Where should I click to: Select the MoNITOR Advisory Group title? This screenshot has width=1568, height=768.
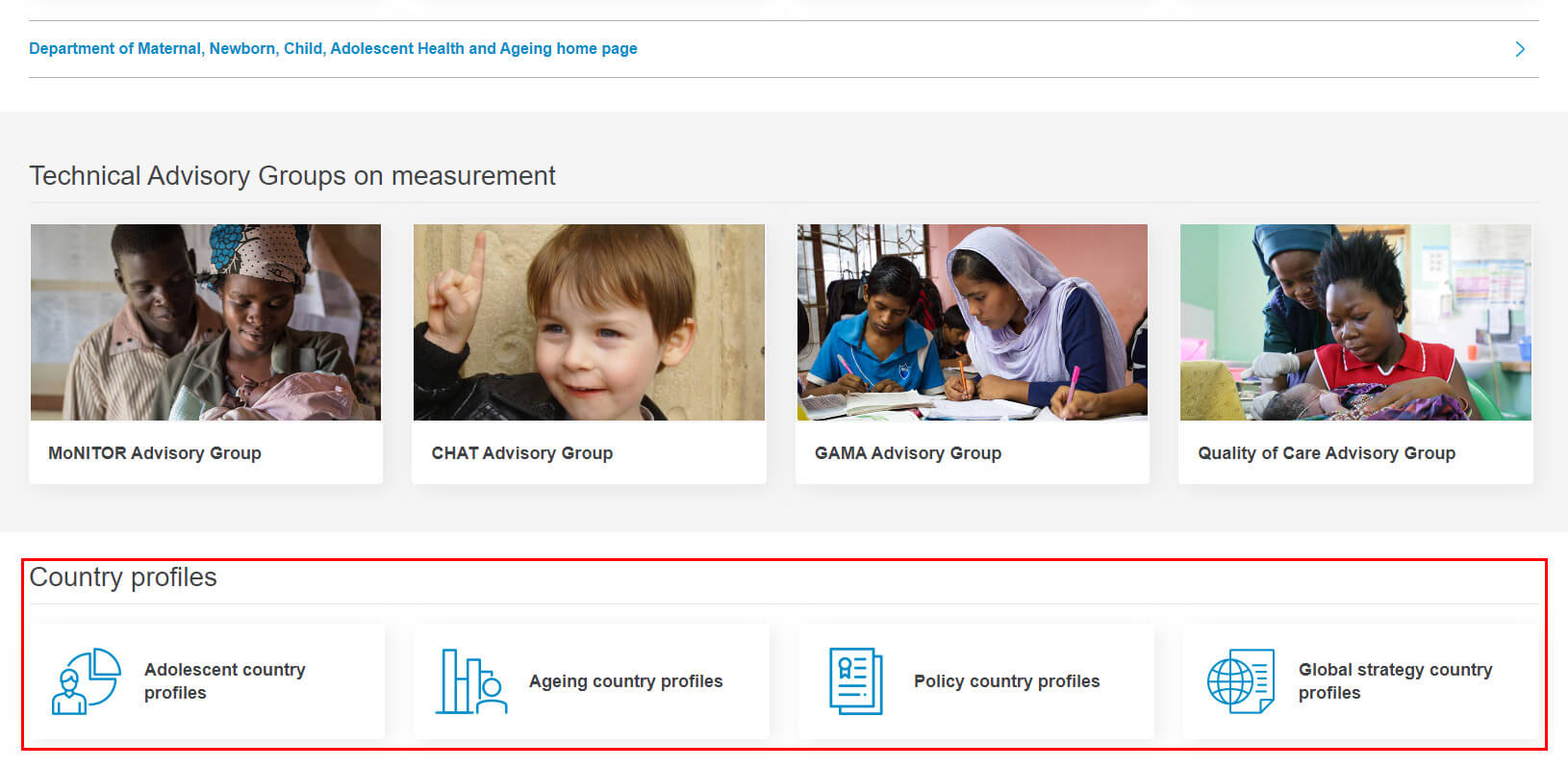[155, 453]
